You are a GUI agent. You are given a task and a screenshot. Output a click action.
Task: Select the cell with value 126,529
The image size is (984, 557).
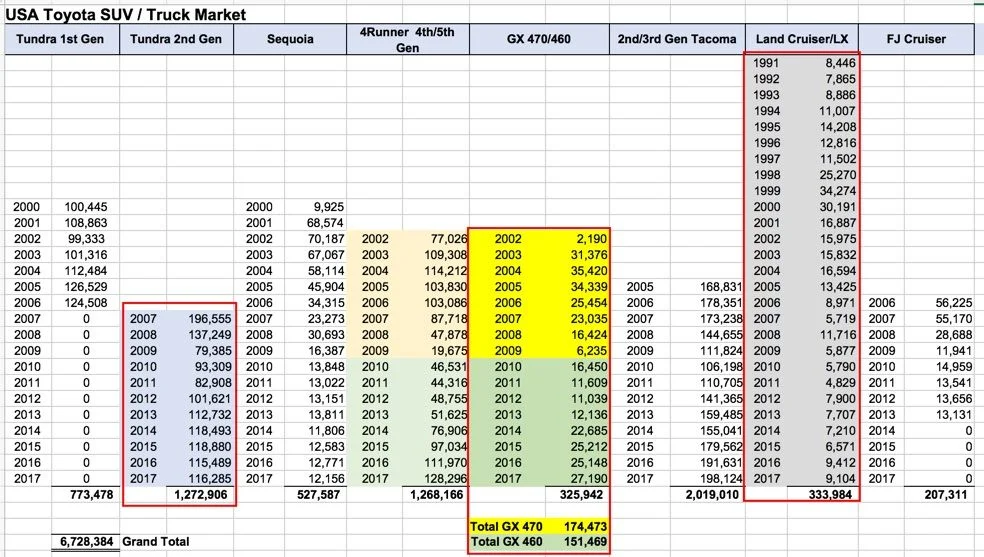point(86,287)
